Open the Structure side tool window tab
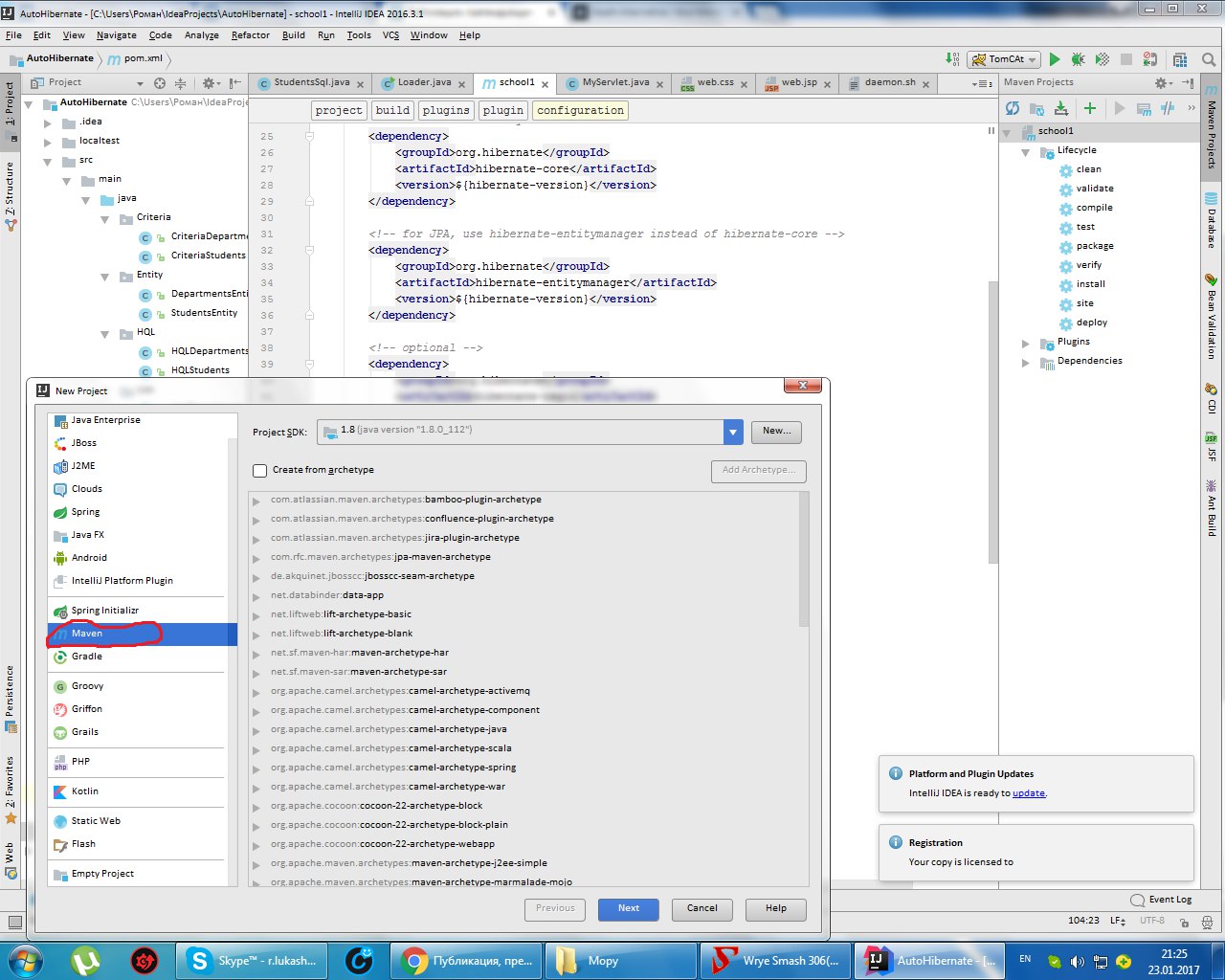 pos(10,196)
